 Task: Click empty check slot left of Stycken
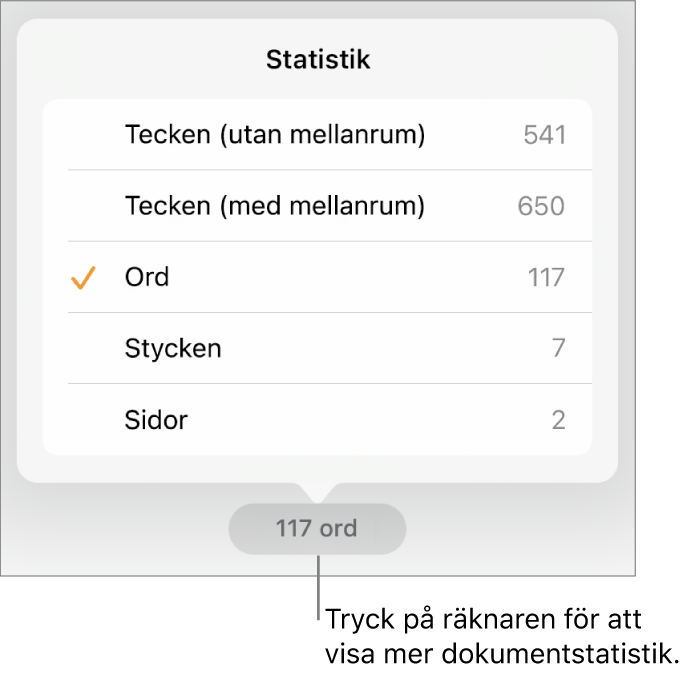click(83, 348)
